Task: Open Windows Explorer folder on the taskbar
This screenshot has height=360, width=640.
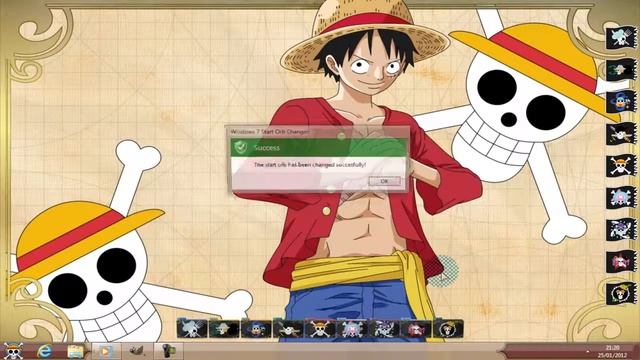Action: coord(75,351)
